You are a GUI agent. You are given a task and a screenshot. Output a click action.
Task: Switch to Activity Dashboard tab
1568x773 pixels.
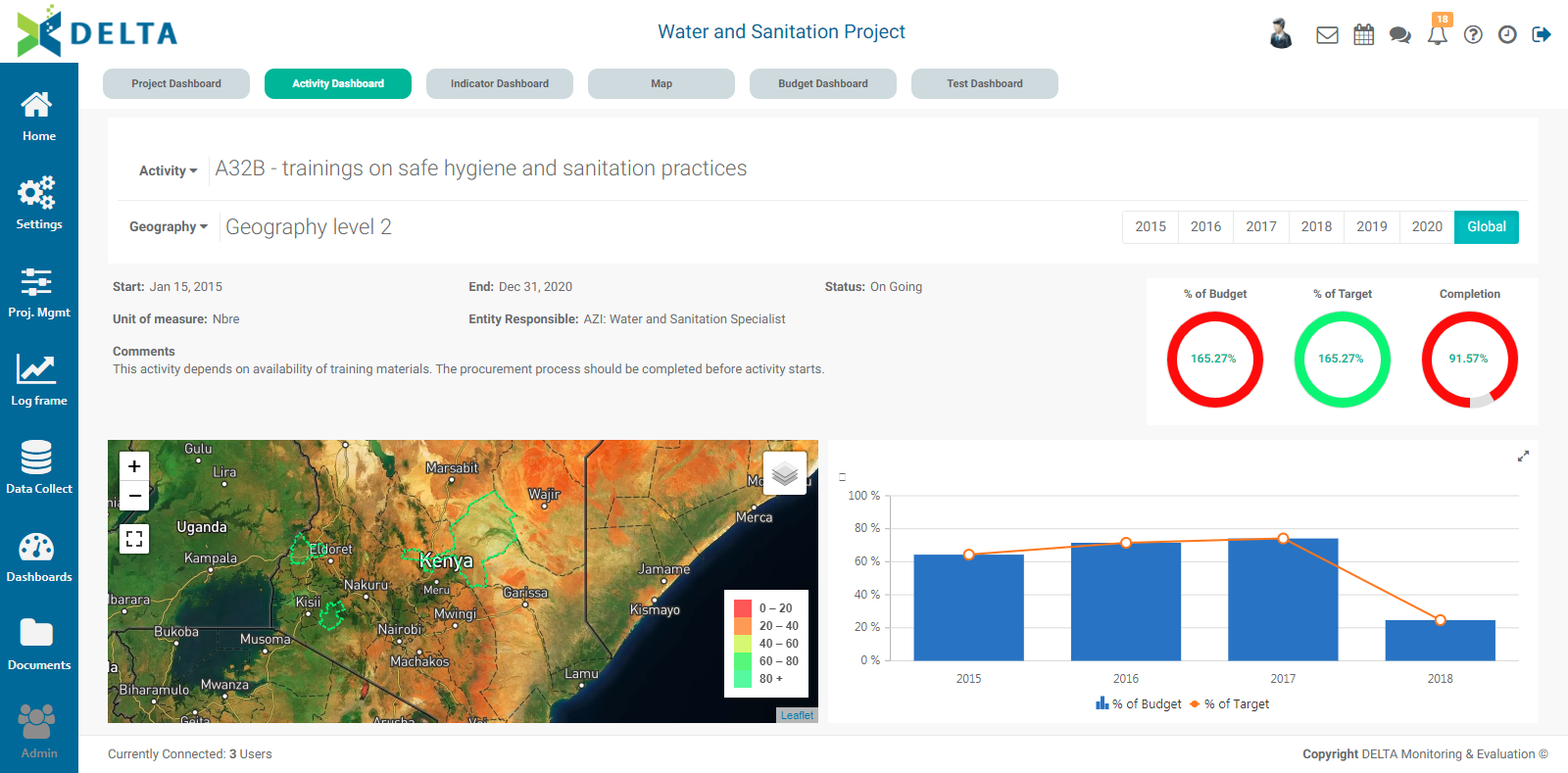(338, 83)
